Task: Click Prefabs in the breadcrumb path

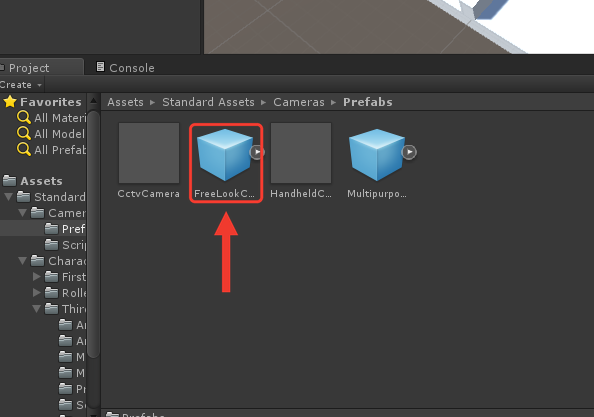Action: pos(368,102)
